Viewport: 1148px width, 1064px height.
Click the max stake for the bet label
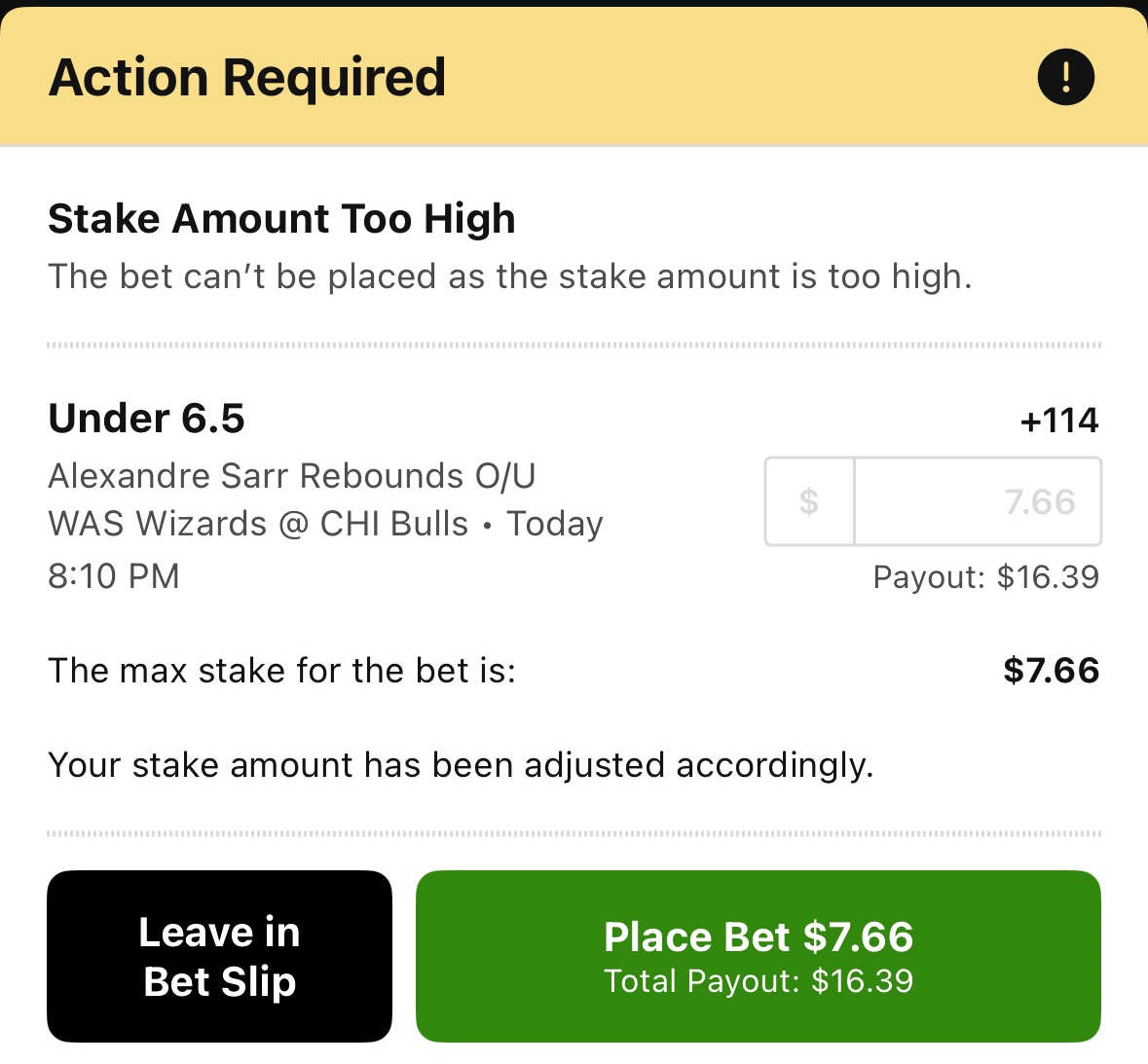click(282, 671)
